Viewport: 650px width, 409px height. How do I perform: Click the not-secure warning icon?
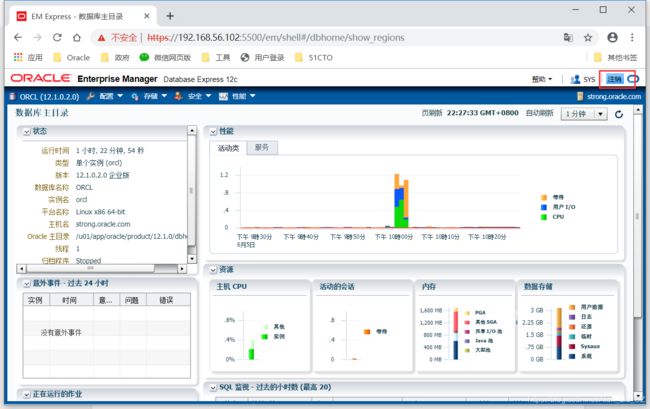tap(101, 38)
